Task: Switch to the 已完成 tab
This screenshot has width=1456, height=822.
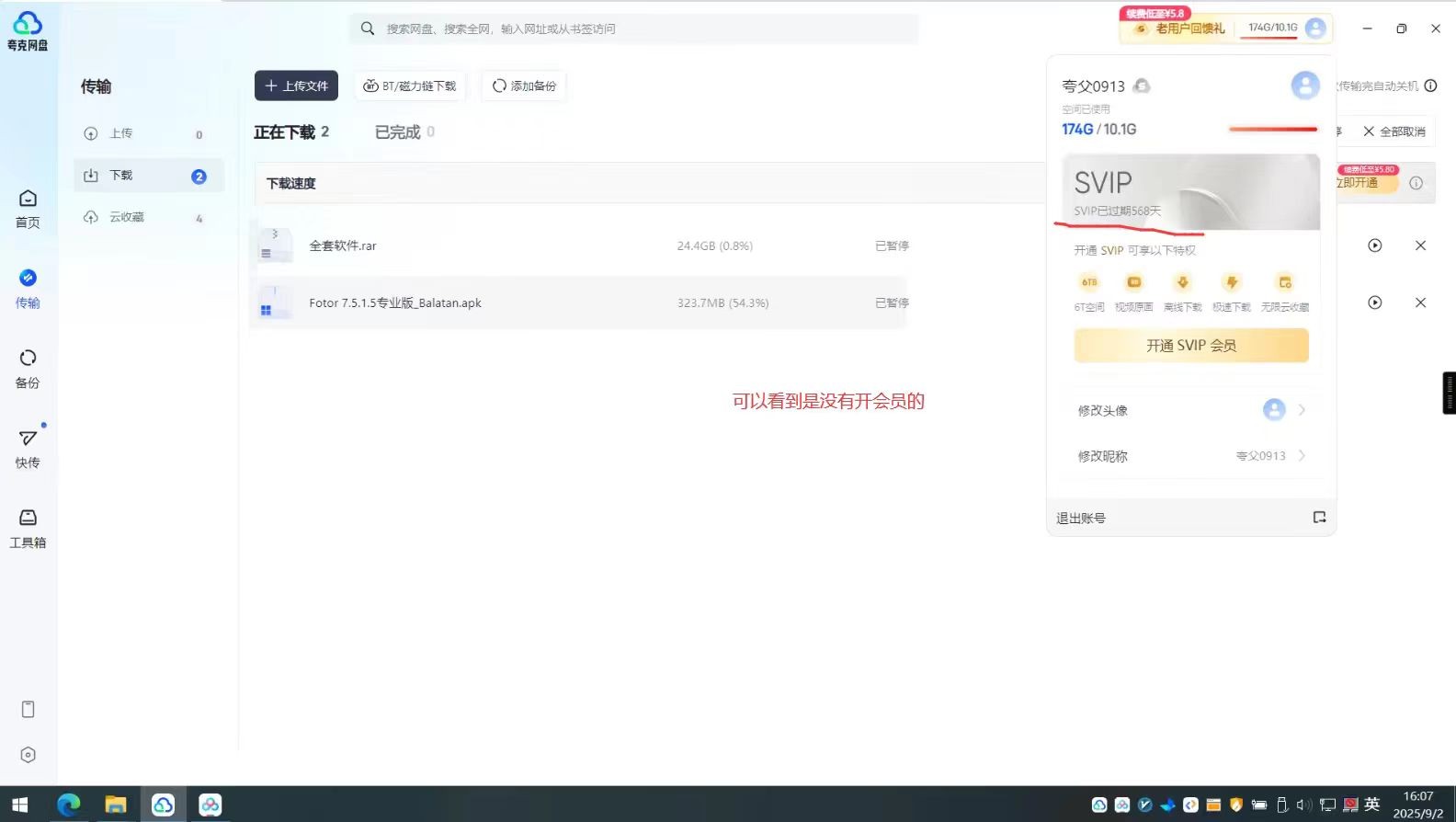Action: (x=404, y=132)
